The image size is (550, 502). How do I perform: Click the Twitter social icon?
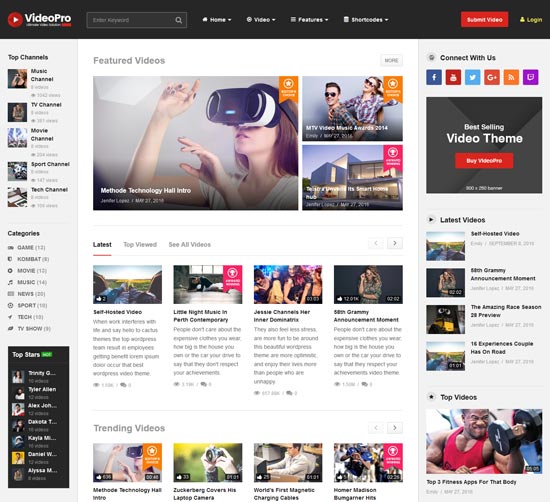pyautogui.click(x=472, y=77)
